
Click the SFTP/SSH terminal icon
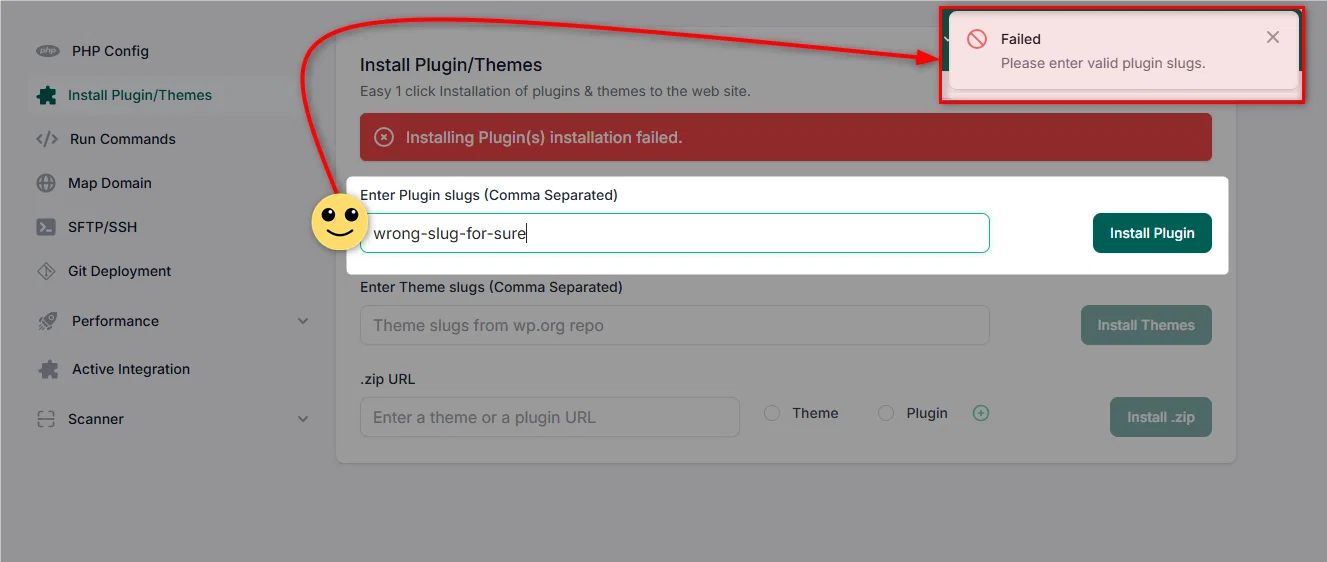(46, 227)
